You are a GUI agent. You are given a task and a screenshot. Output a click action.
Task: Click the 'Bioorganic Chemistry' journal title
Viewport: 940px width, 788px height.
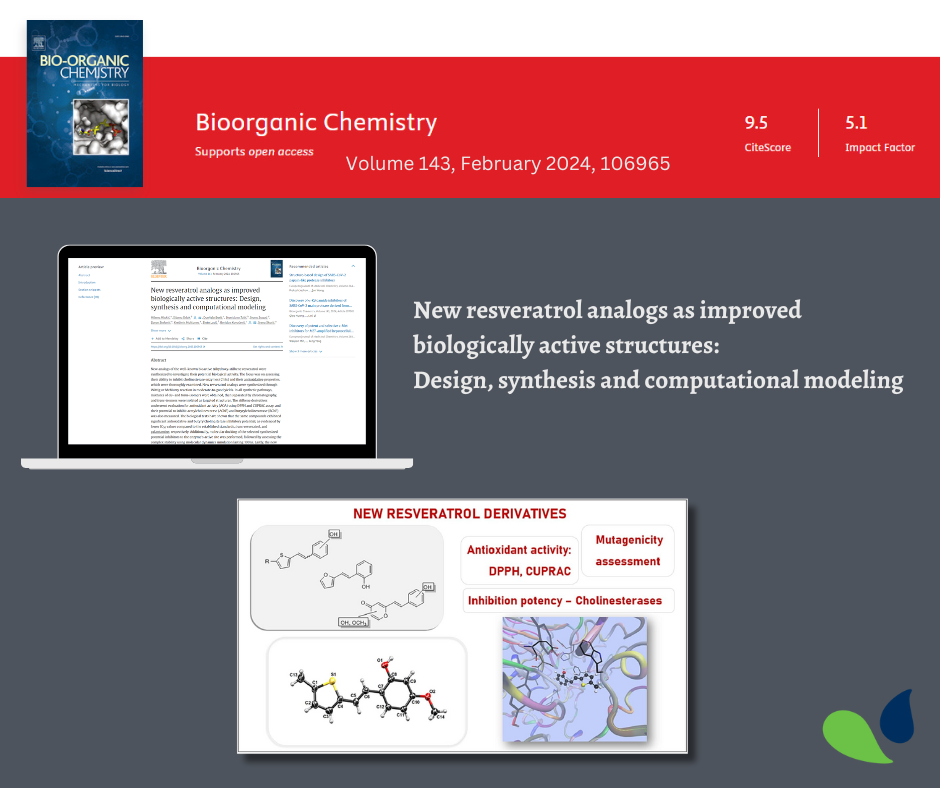point(316,122)
